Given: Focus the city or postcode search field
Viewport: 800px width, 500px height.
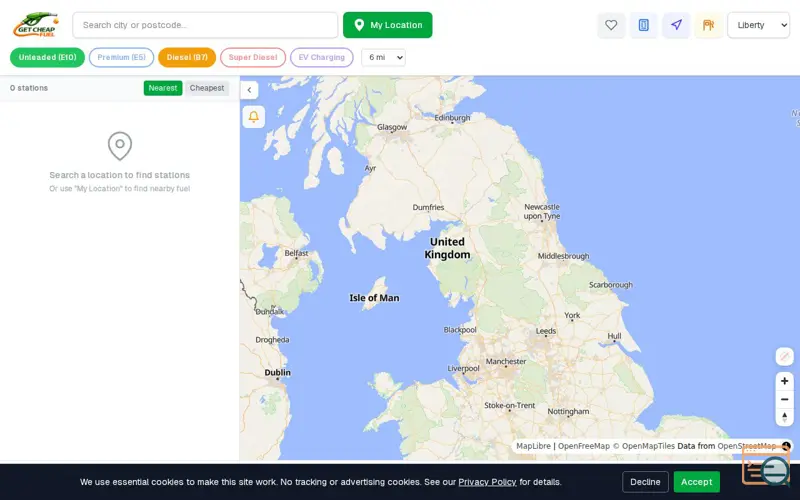Looking at the screenshot, I should [x=205, y=25].
